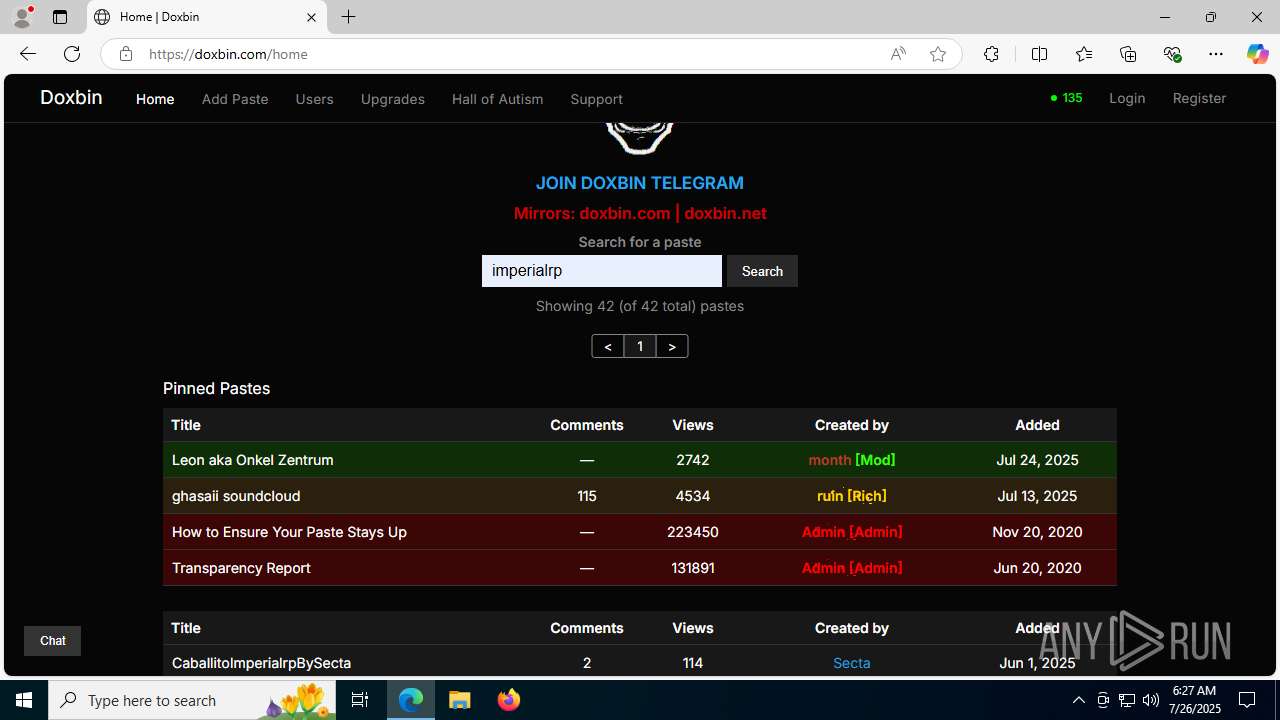This screenshot has height=720, width=1280.
Task: Click the 223450 views cell
Action: coord(693,532)
